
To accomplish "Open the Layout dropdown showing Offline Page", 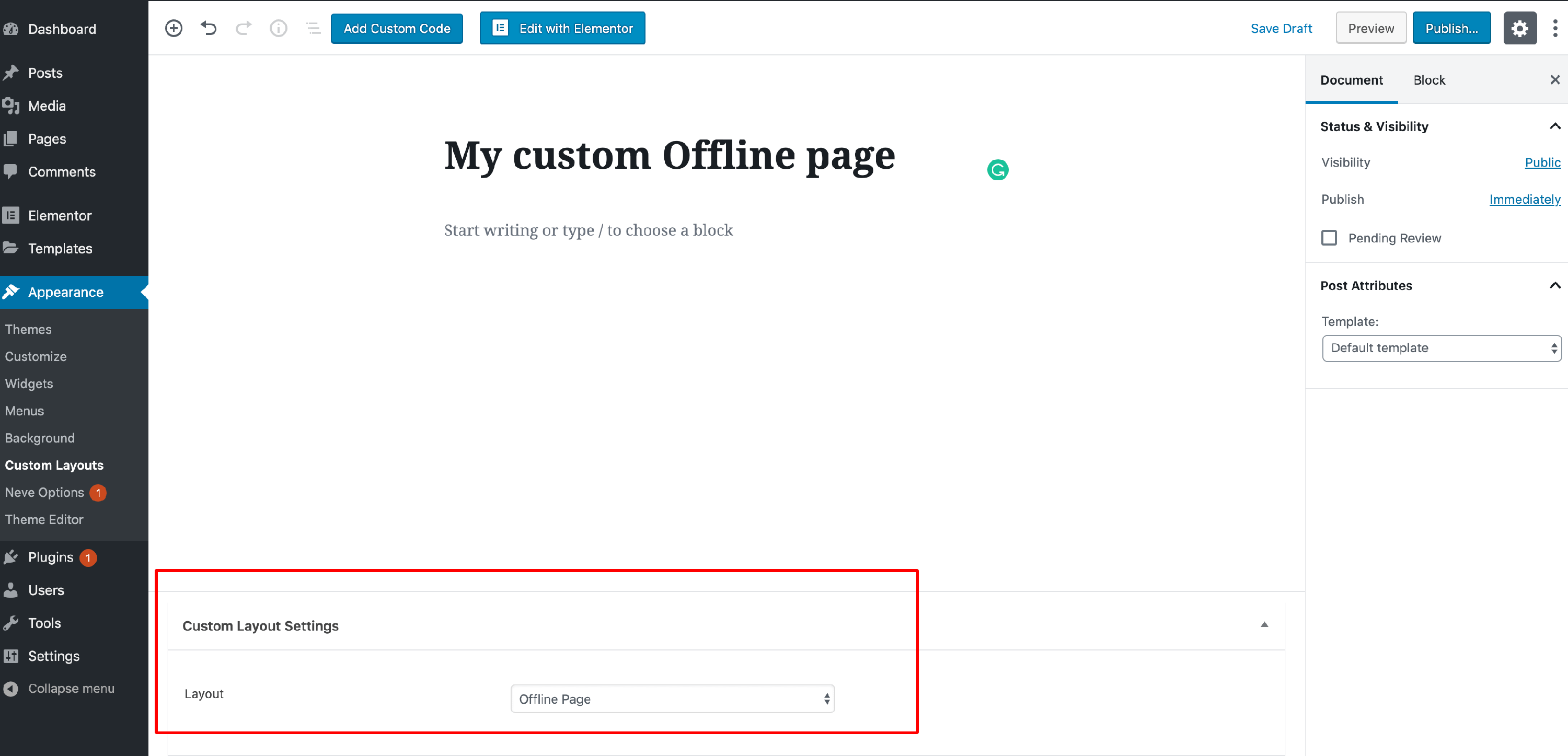I will click(672, 699).
